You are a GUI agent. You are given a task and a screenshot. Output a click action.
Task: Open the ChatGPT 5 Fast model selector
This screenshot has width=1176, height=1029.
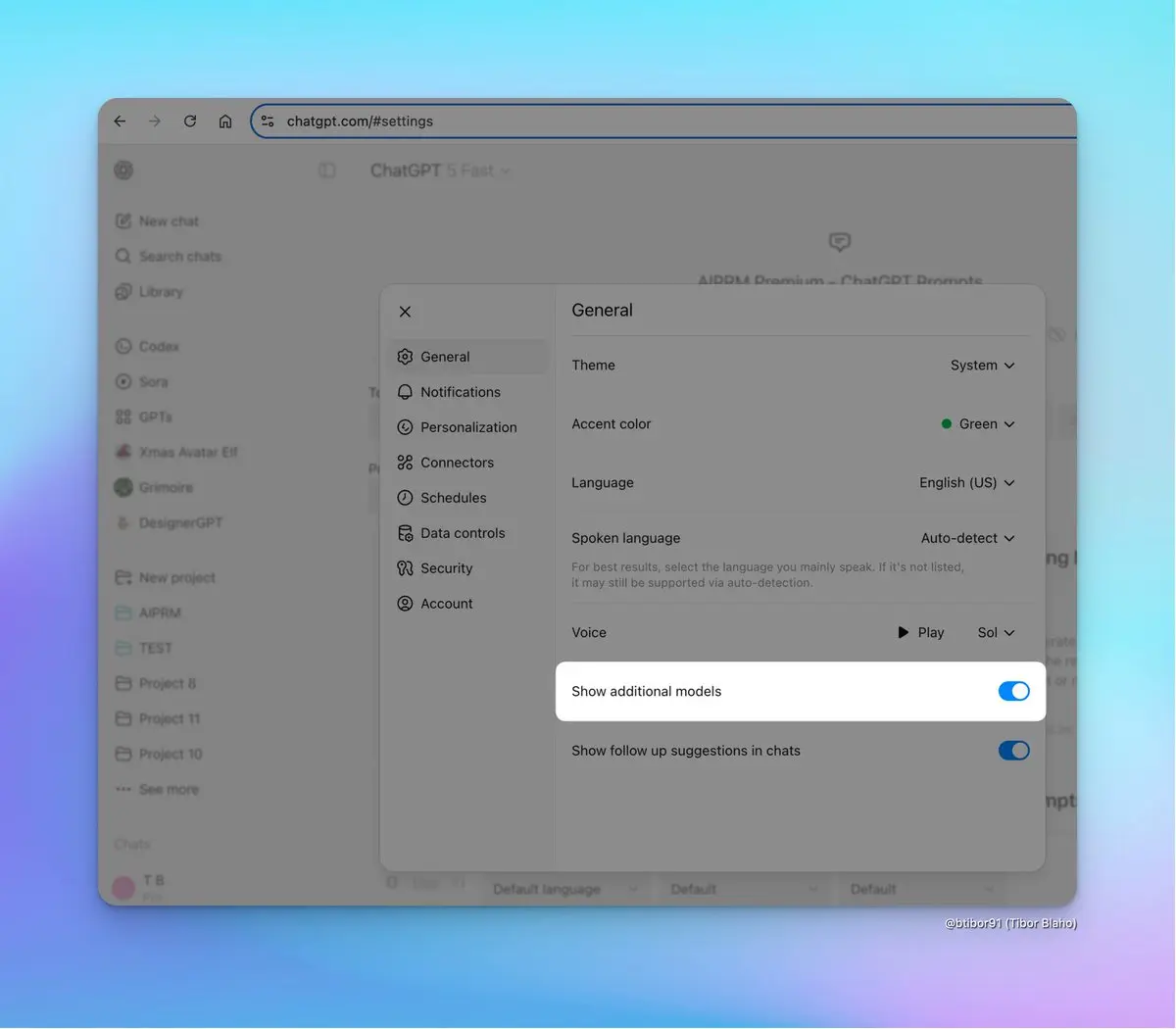point(440,171)
